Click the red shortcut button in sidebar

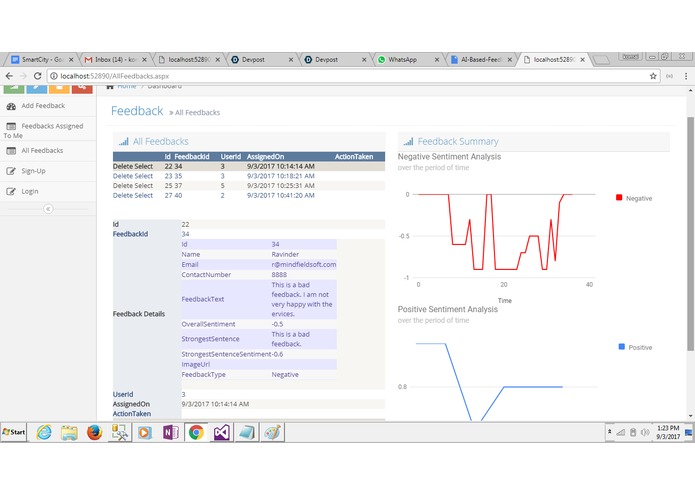pos(82,89)
